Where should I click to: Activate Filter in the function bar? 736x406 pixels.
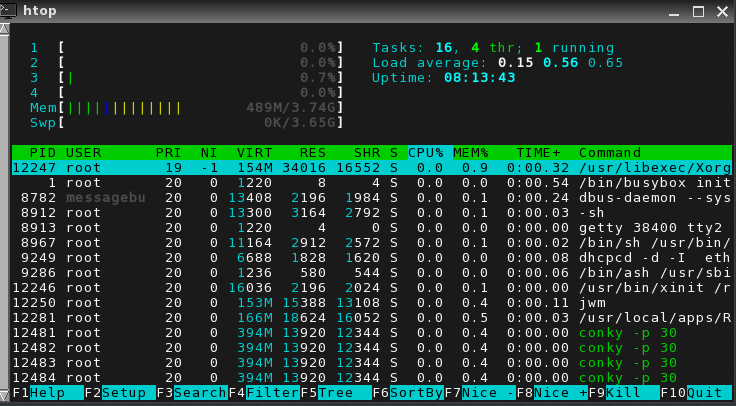pyautogui.click(x=273, y=392)
